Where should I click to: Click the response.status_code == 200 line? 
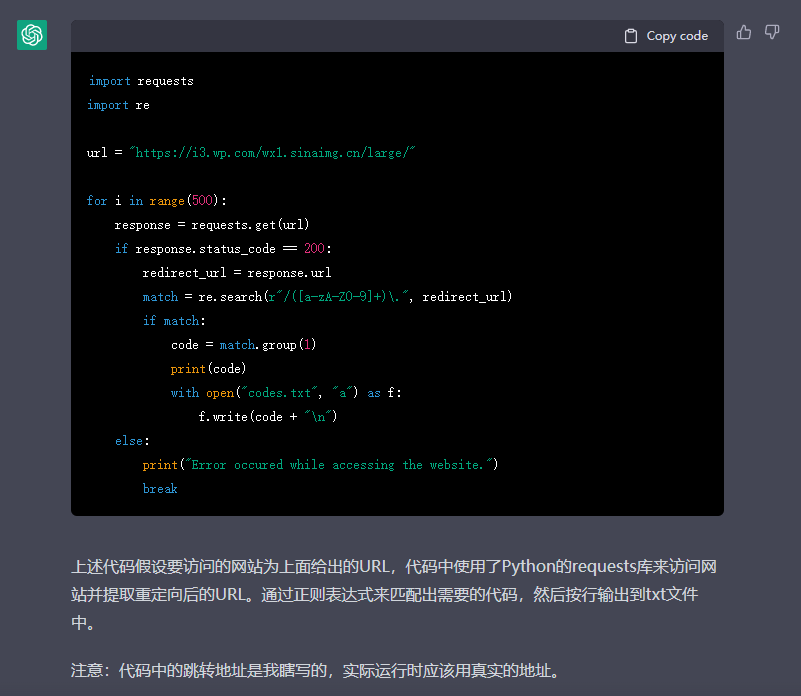tap(223, 249)
